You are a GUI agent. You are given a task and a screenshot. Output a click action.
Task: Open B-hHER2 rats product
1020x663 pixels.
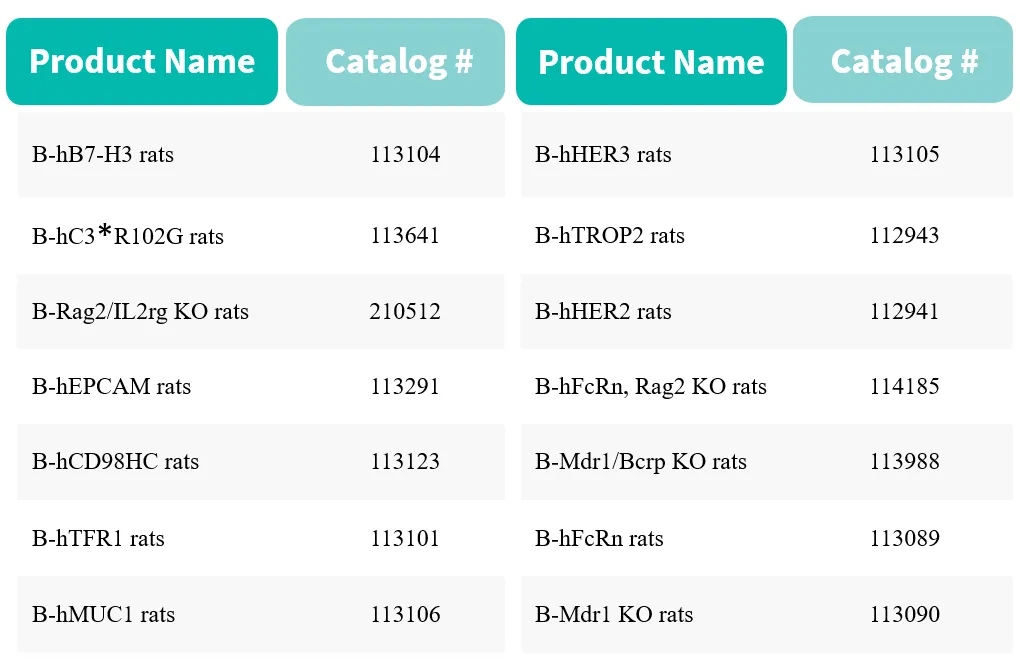(603, 312)
